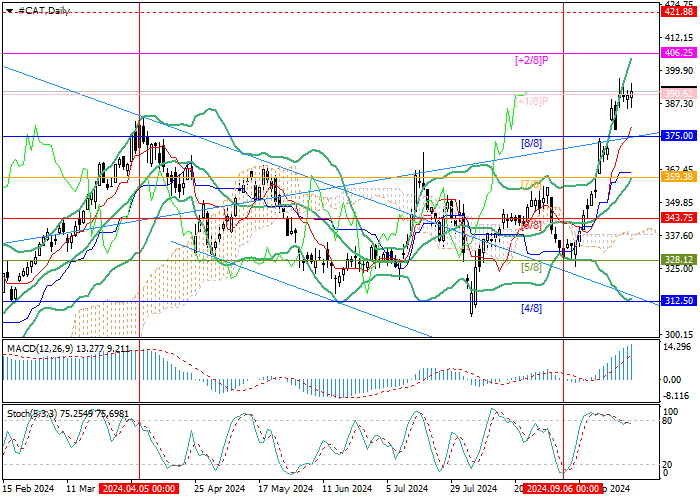Select the [4/8] Murrey level label
Image resolution: width=700 pixels, height=500 pixels.
click(531, 308)
